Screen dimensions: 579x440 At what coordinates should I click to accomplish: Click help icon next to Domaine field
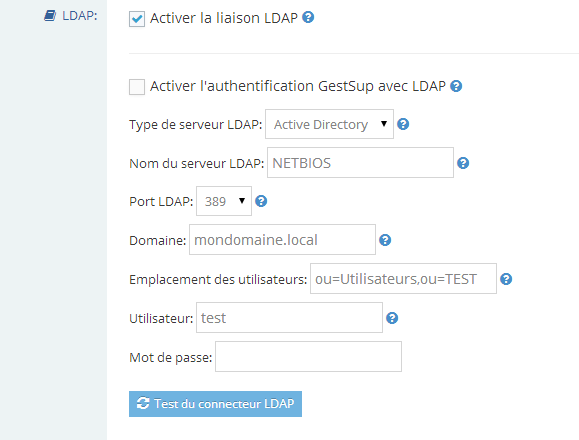(x=385, y=240)
